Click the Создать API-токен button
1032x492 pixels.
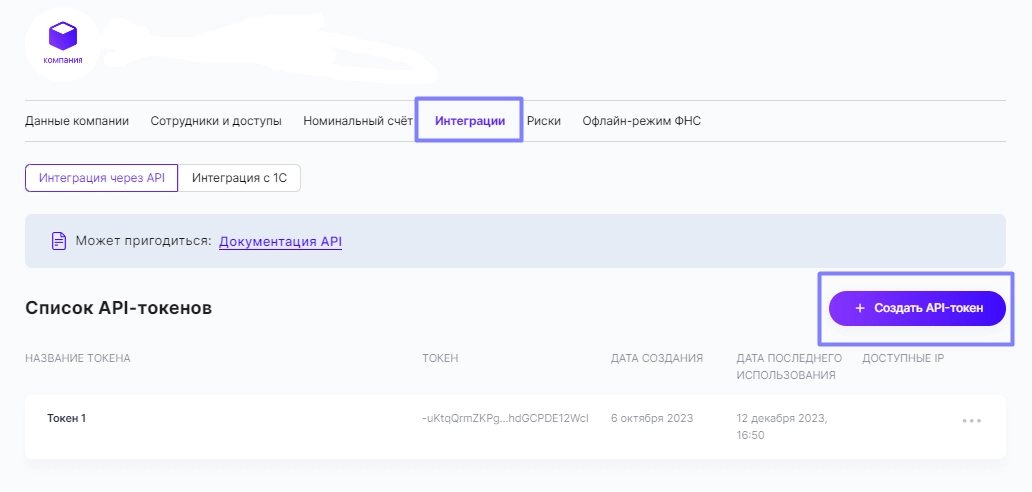[x=917, y=308]
